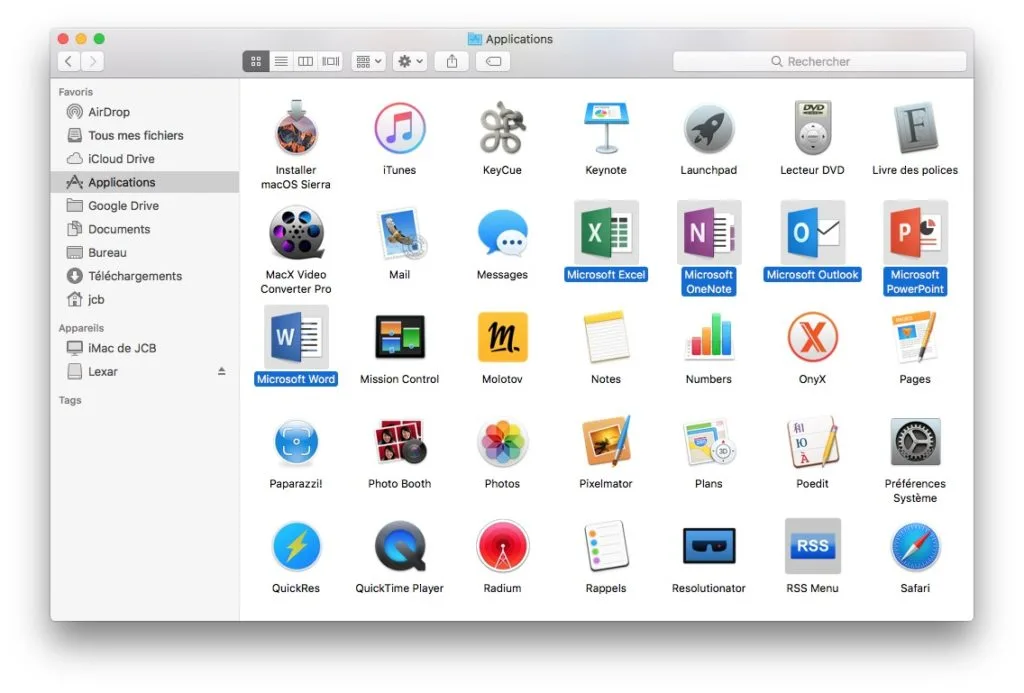Viewport: 1024px width, 693px height.
Task: Click the Keynote app icon
Action: pos(605,129)
